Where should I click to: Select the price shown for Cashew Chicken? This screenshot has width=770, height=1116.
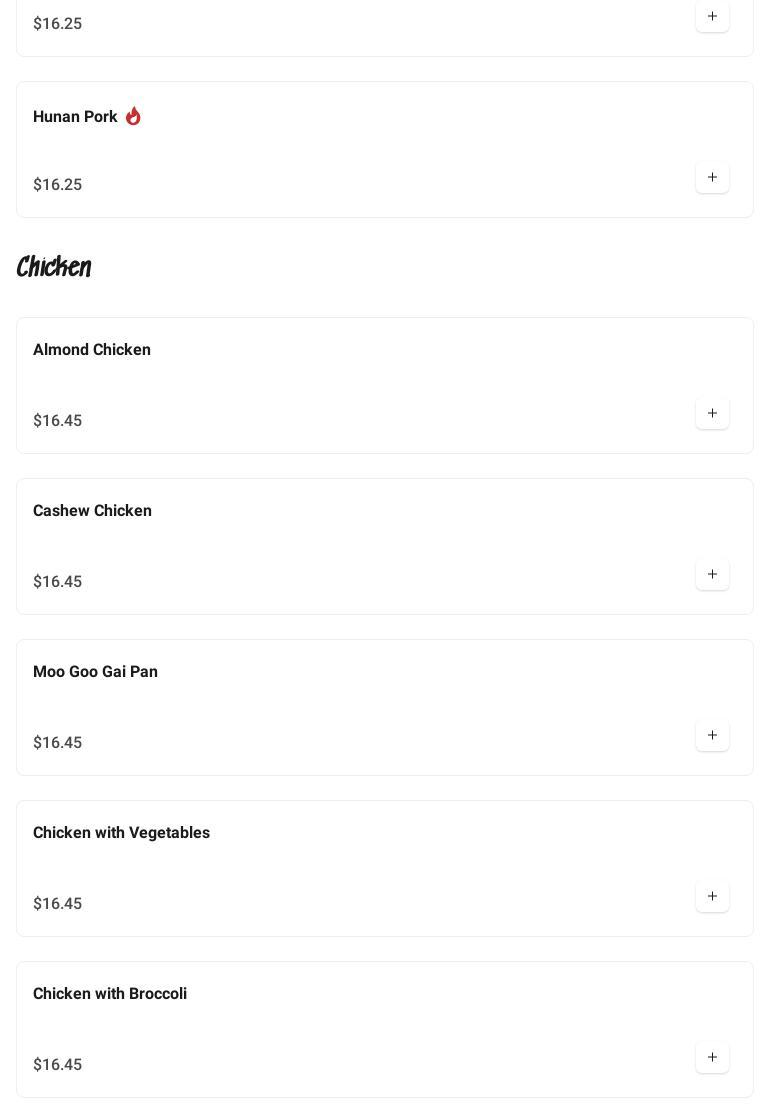(57, 582)
